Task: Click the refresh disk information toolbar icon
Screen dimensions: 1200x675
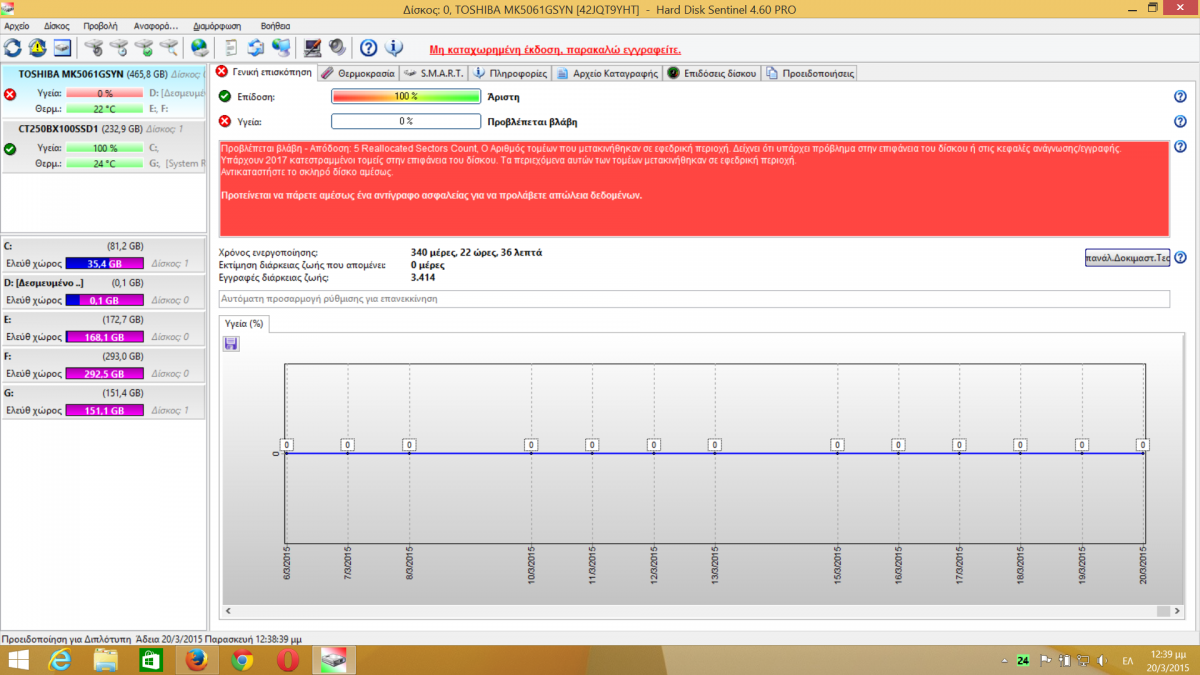Action: (13, 47)
